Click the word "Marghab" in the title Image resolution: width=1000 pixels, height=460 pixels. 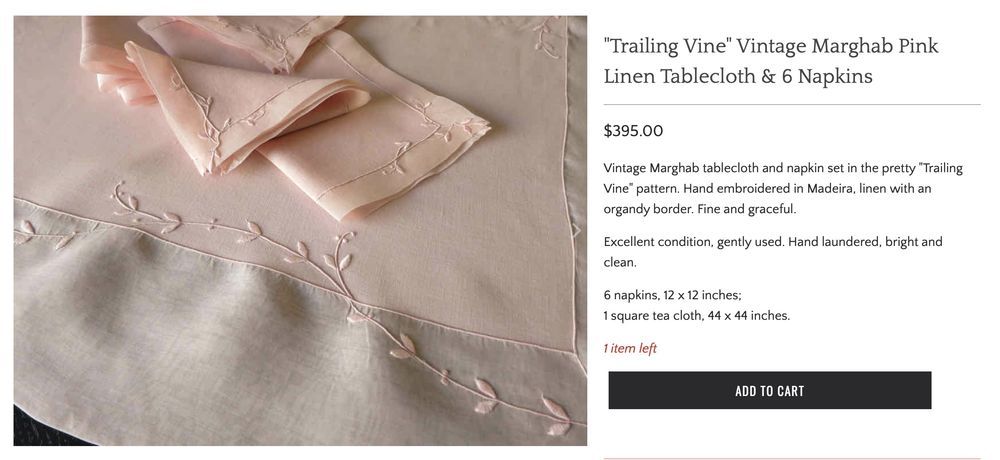click(850, 46)
